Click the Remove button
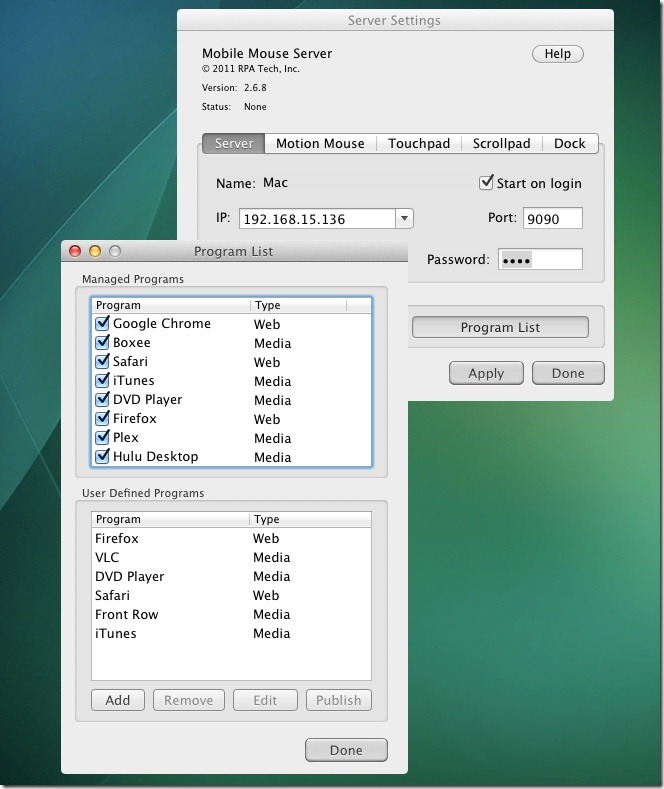The height and width of the screenshot is (789, 664). point(189,700)
